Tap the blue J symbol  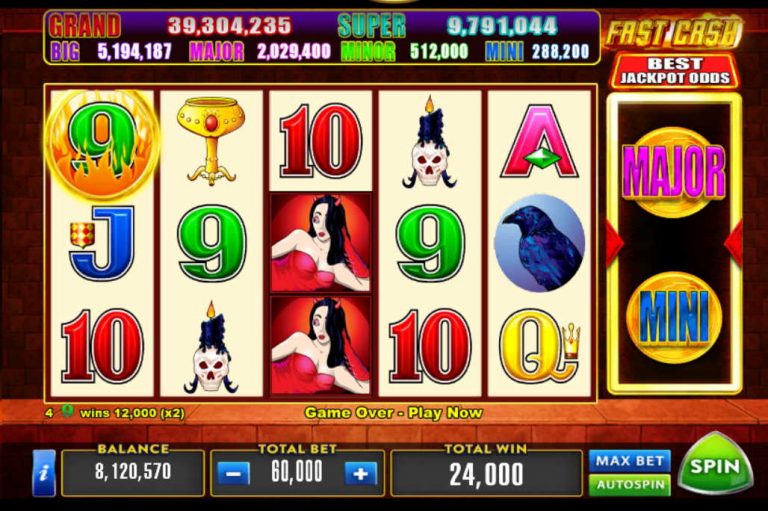103,242
